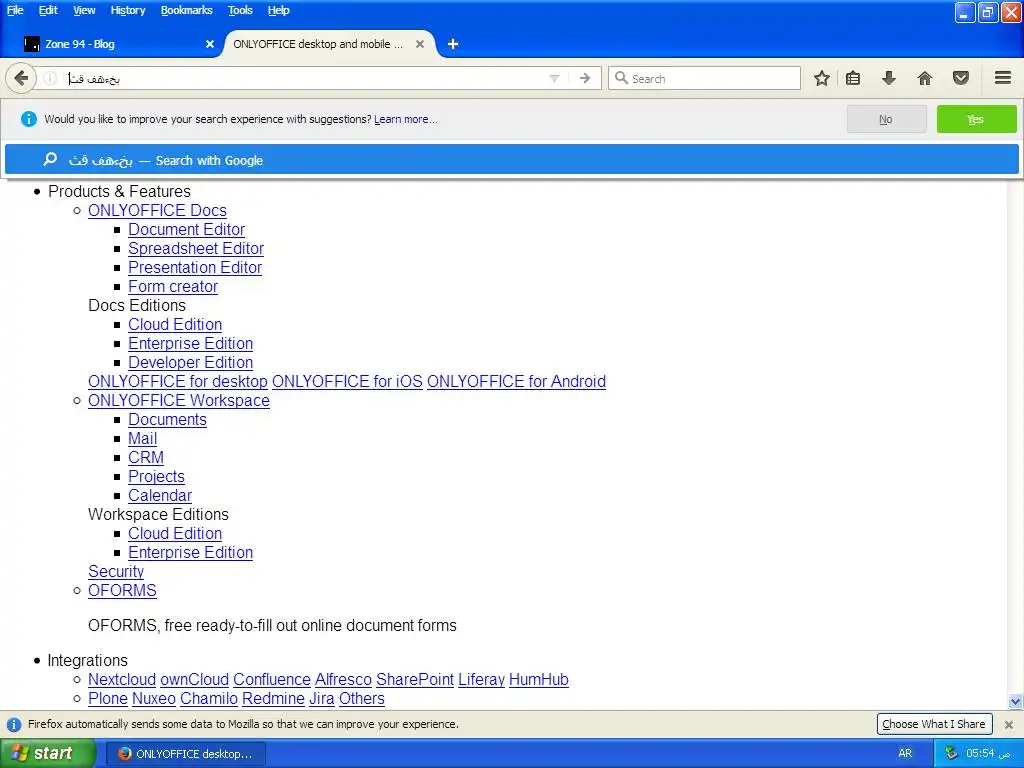Open the Confluence integration link

click(x=272, y=680)
